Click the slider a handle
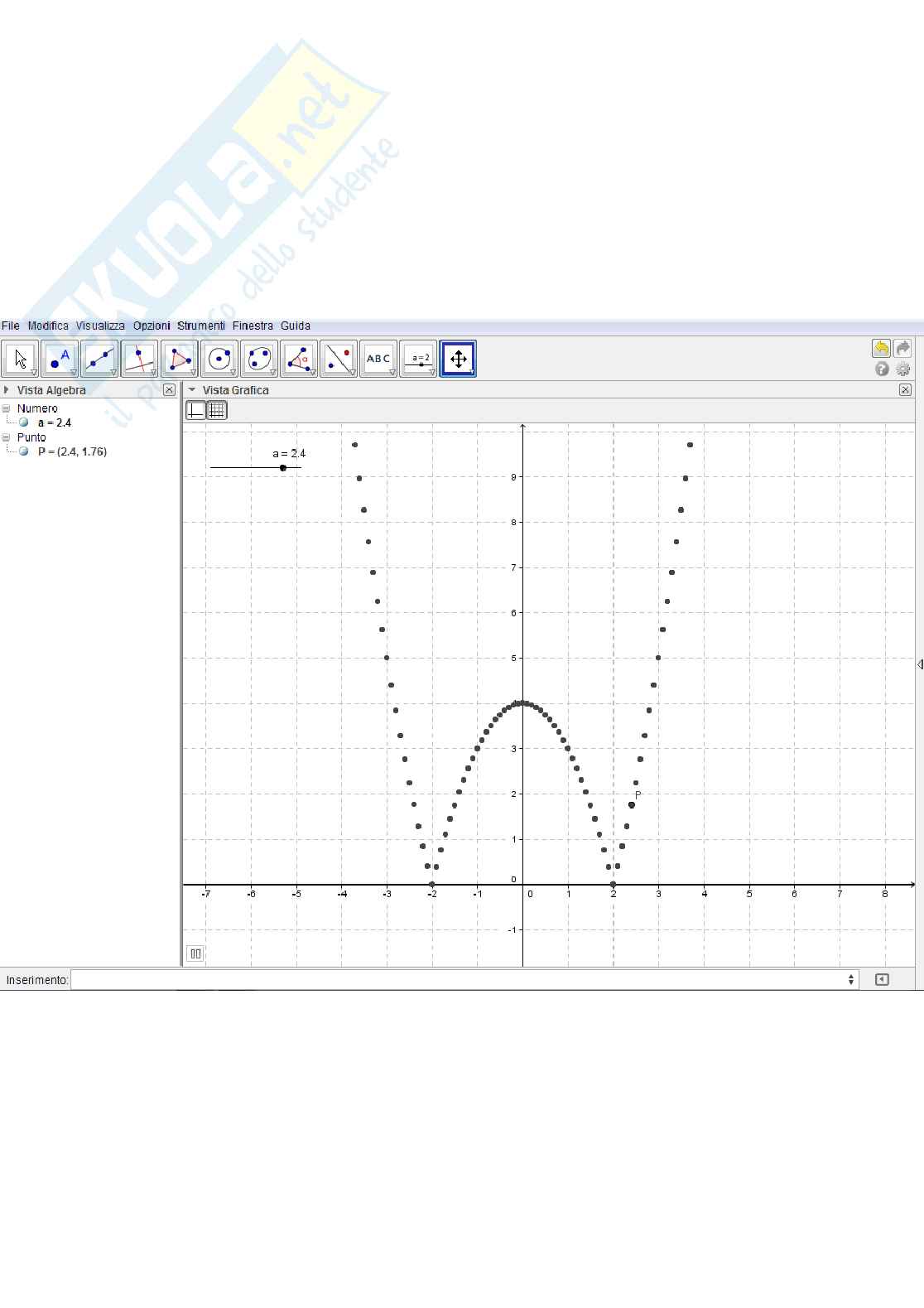The image size is (924, 1308). coord(283,468)
